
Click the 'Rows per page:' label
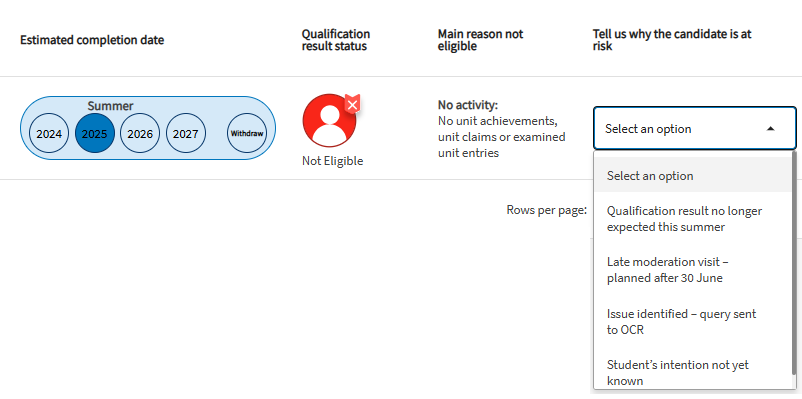546,210
